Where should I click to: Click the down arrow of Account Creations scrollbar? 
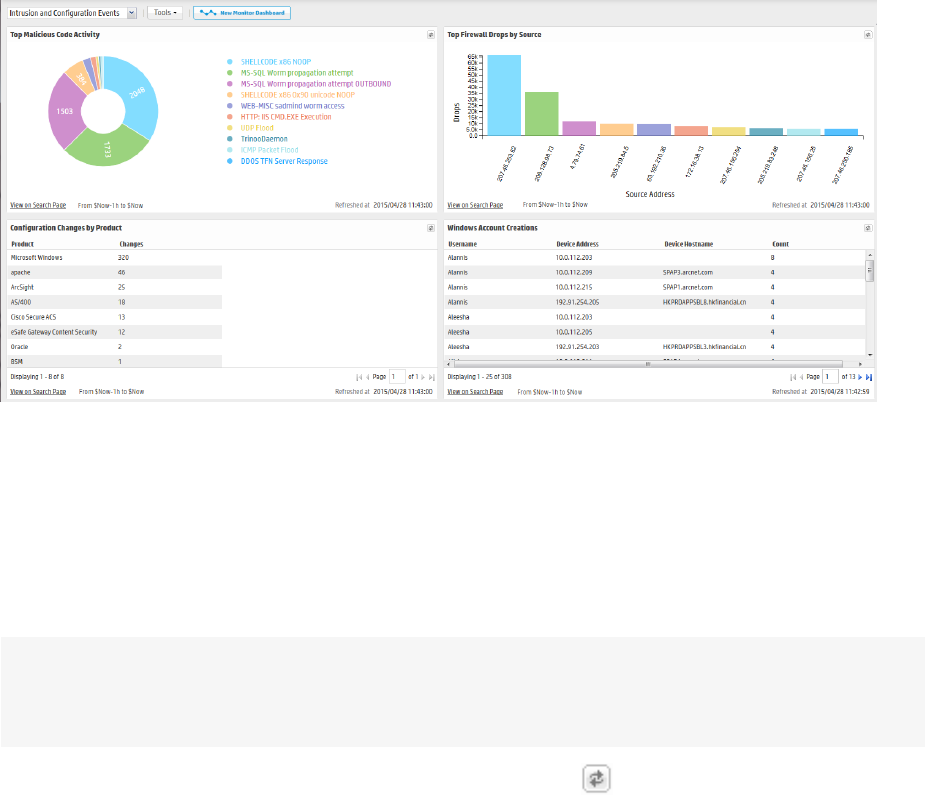870,355
